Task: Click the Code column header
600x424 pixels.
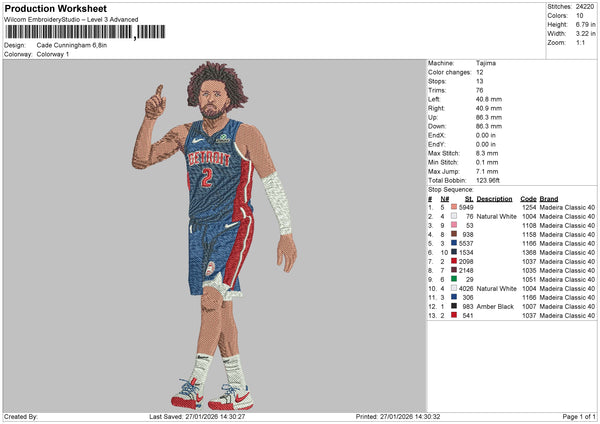Action: 529,198
